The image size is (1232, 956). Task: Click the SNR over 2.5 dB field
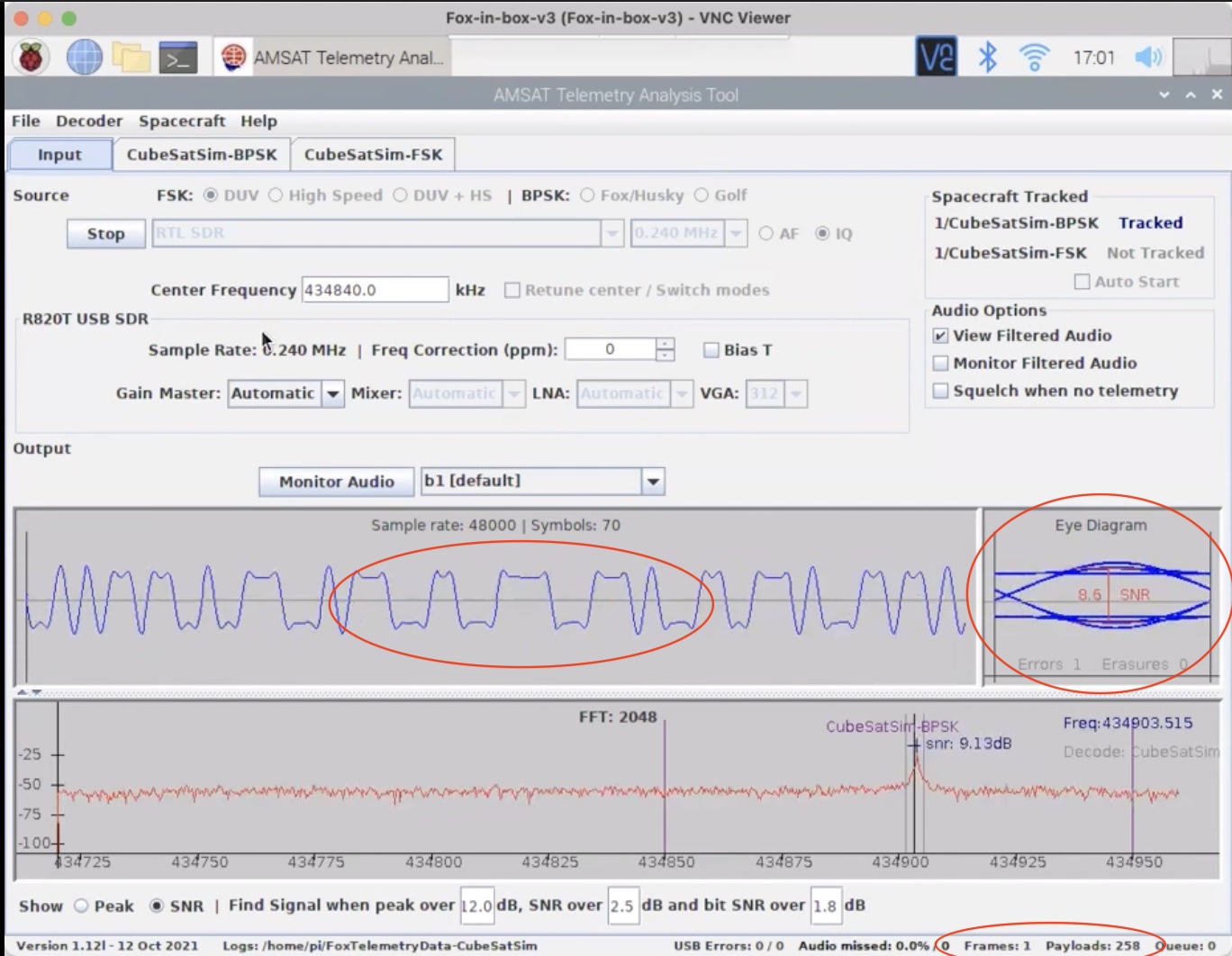[x=622, y=906]
